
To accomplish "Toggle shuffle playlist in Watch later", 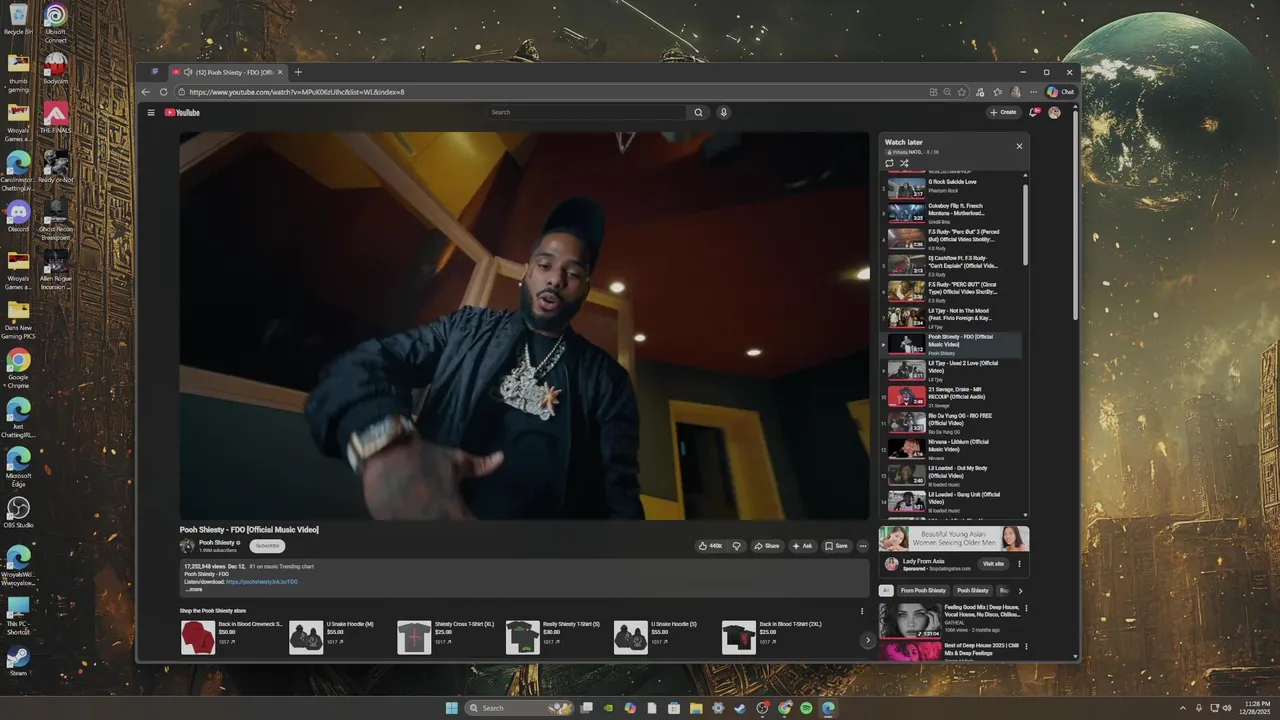I will coord(904,163).
